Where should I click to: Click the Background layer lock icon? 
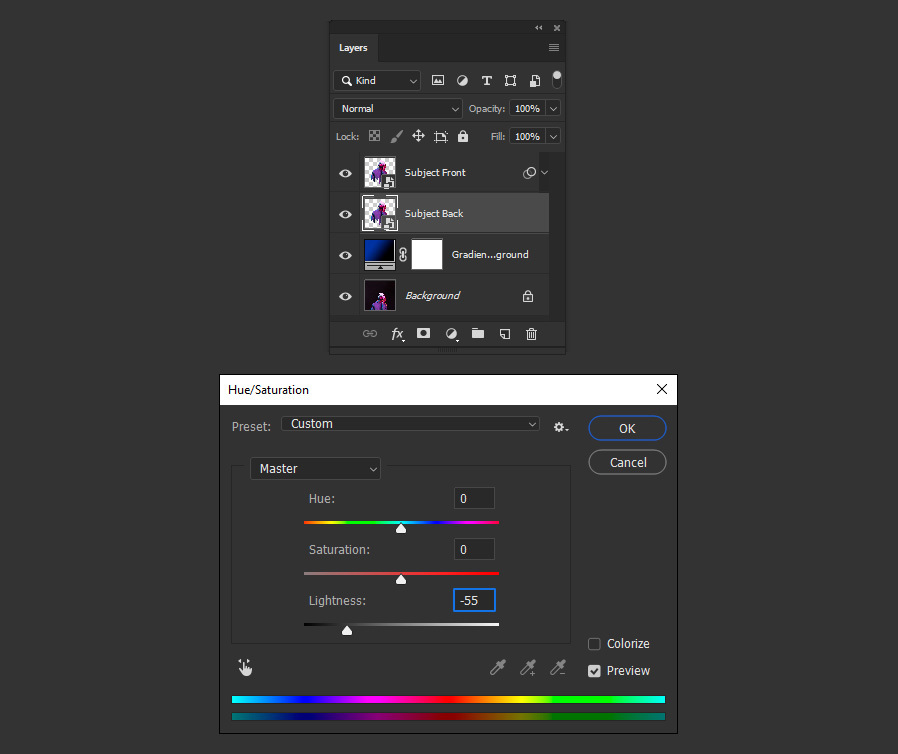pos(527,296)
